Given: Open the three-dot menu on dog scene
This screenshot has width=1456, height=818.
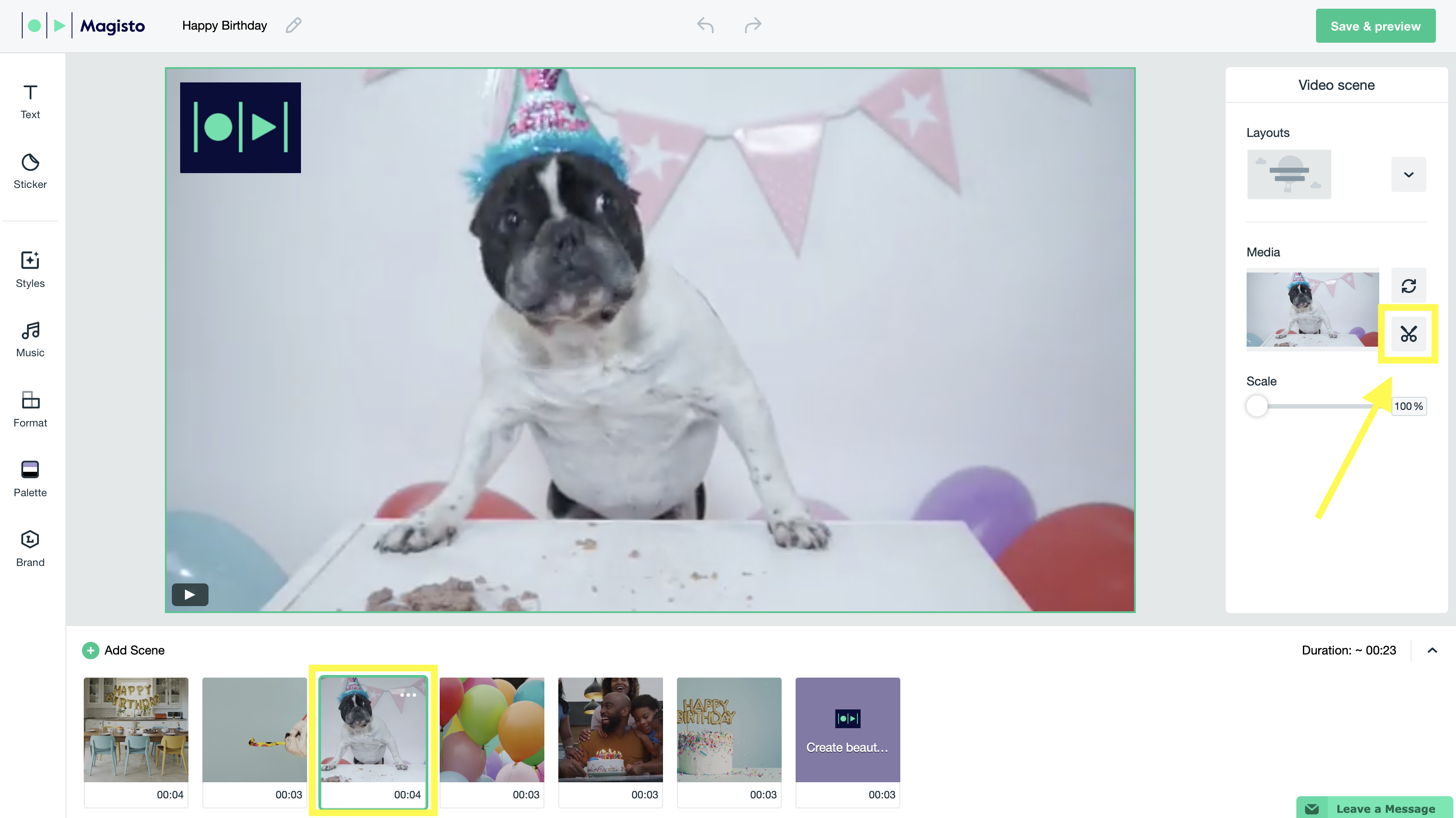Looking at the screenshot, I should [408, 695].
